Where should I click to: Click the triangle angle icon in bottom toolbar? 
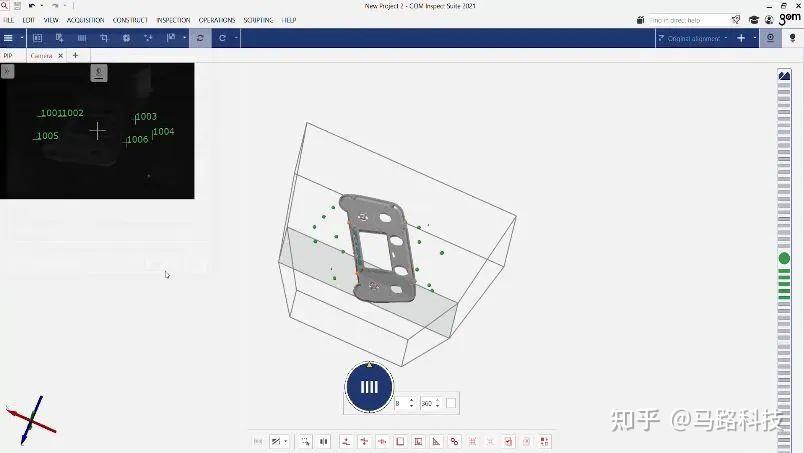(x=436, y=441)
